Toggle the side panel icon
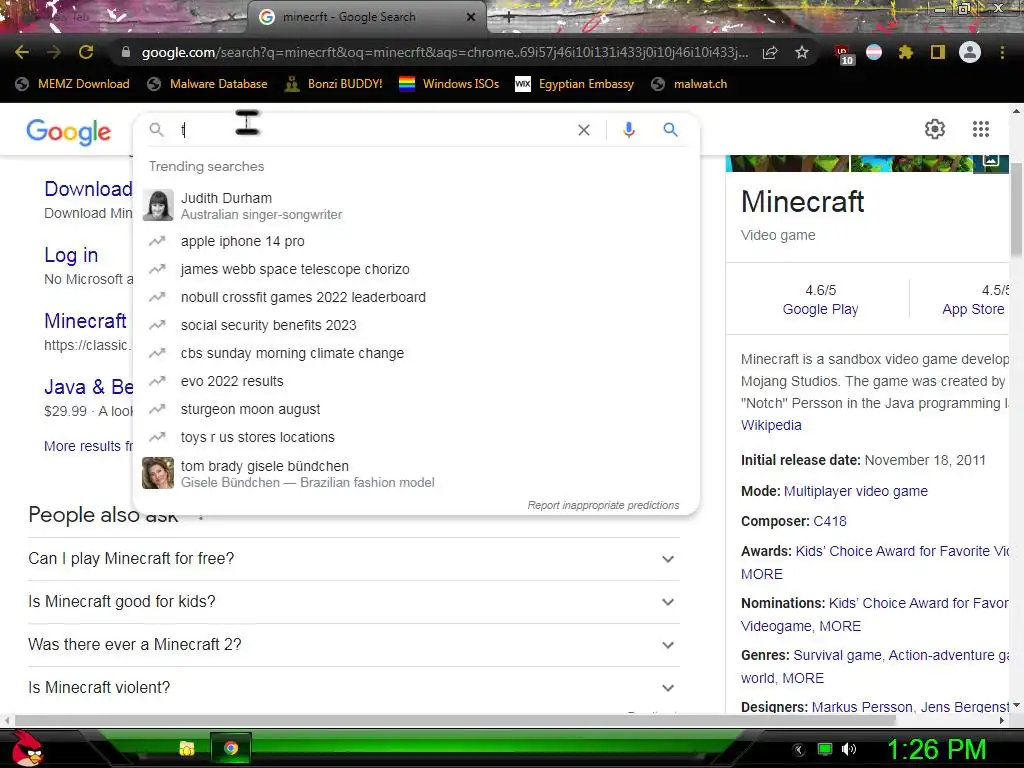 point(938,52)
